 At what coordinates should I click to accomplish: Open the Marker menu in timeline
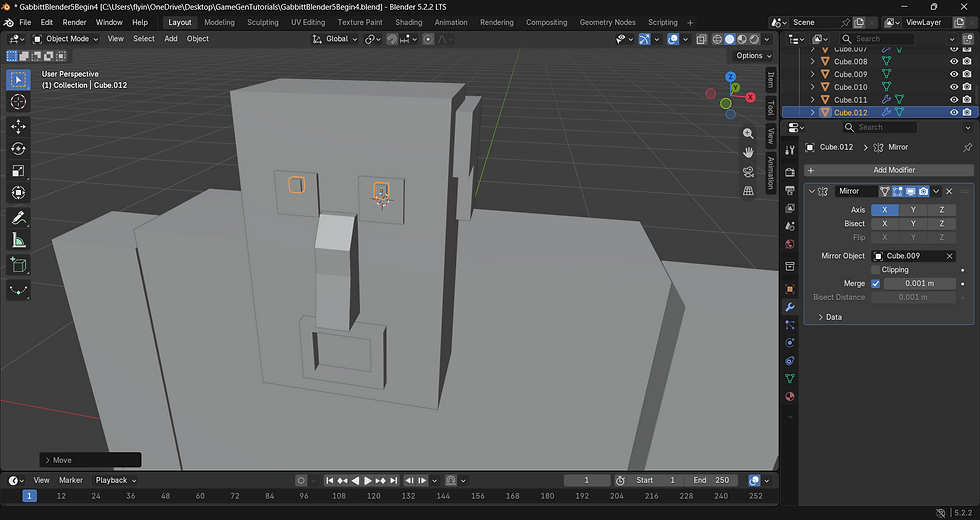71,481
